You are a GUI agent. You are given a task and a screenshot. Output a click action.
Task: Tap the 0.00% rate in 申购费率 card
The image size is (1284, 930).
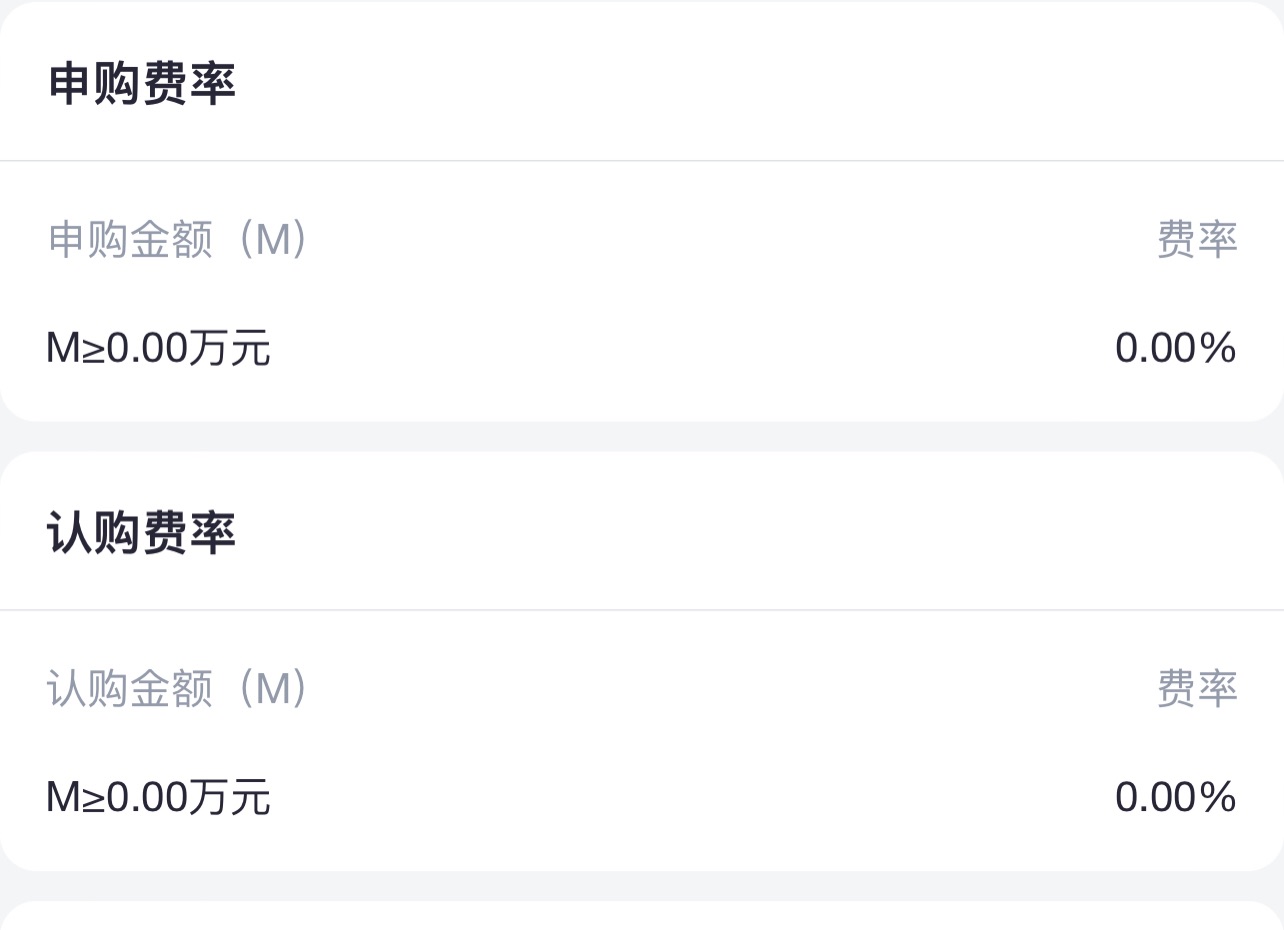coord(1176,349)
